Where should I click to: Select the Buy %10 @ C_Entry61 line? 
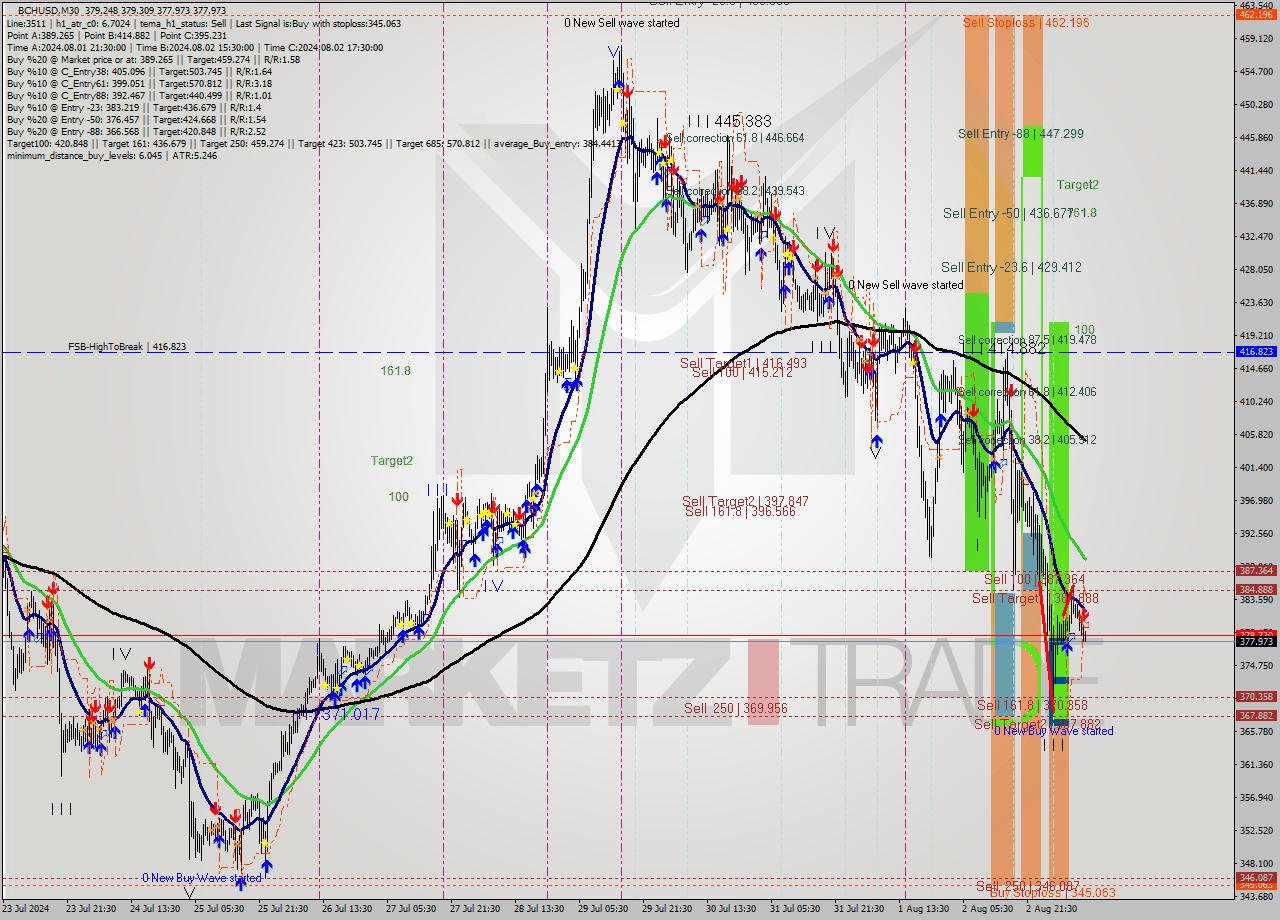point(139,83)
